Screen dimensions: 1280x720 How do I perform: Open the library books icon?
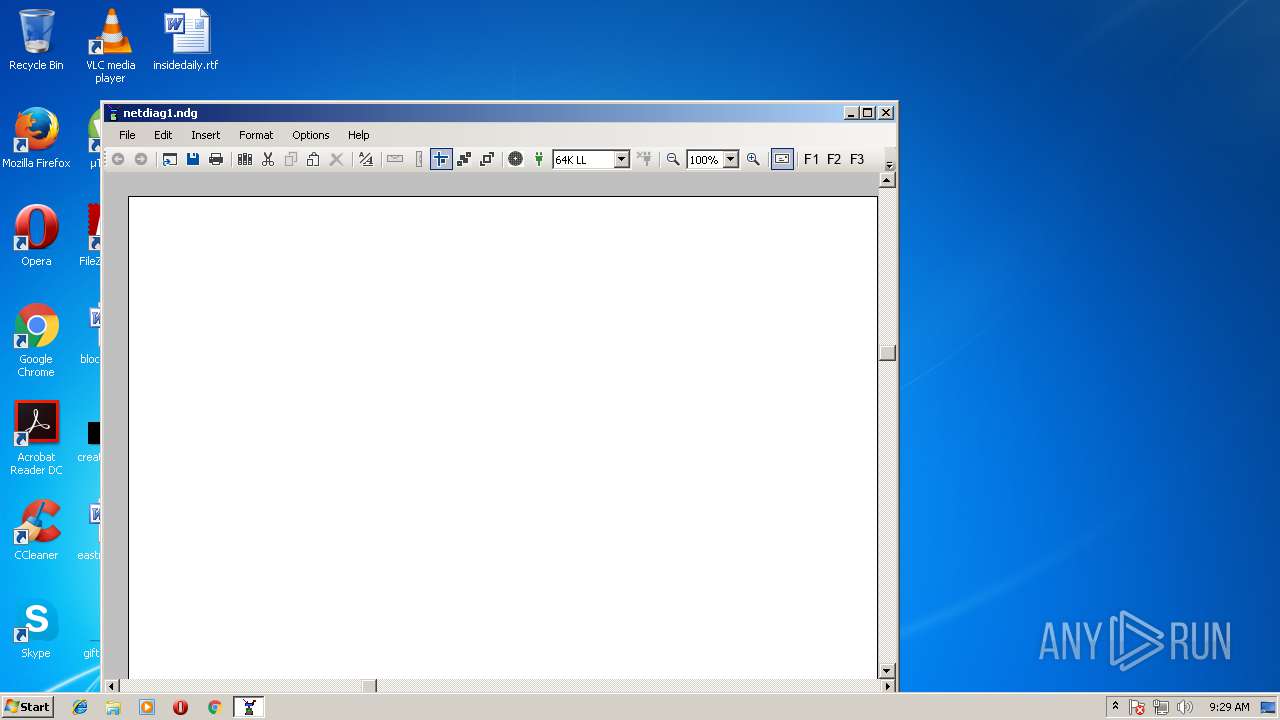point(245,159)
